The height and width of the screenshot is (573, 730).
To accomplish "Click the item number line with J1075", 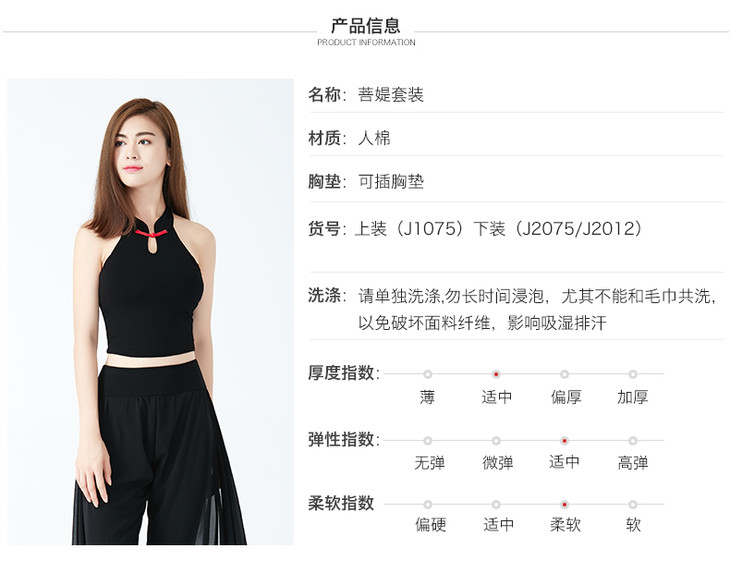I will pyautogui.click(x=498, y=229).
